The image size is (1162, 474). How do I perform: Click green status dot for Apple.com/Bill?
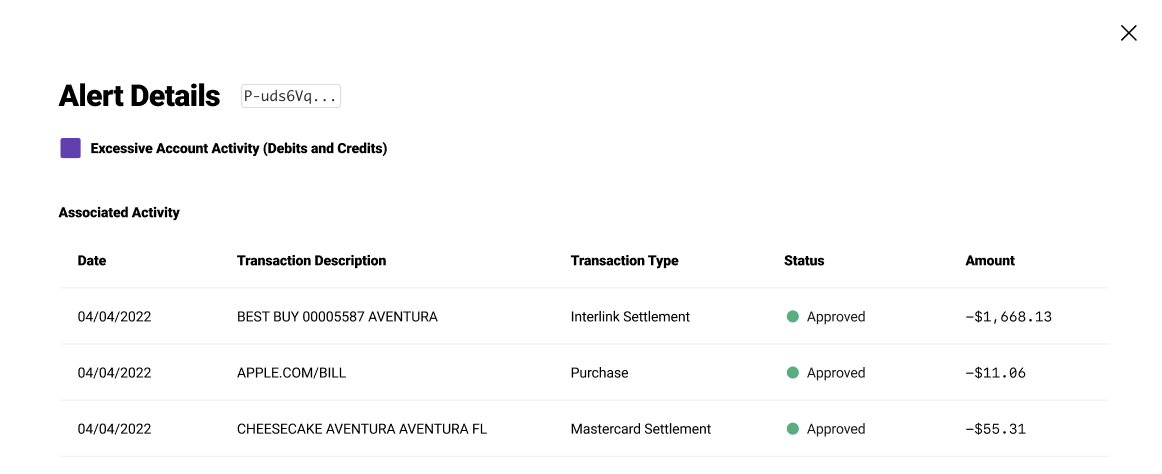tap(793, 373)
